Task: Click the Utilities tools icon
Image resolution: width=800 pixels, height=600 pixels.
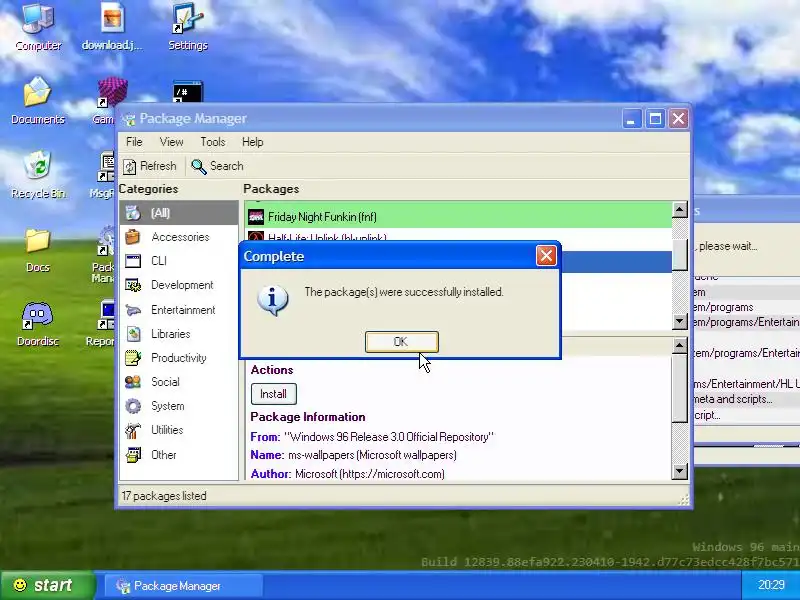Action: point(133,430)
